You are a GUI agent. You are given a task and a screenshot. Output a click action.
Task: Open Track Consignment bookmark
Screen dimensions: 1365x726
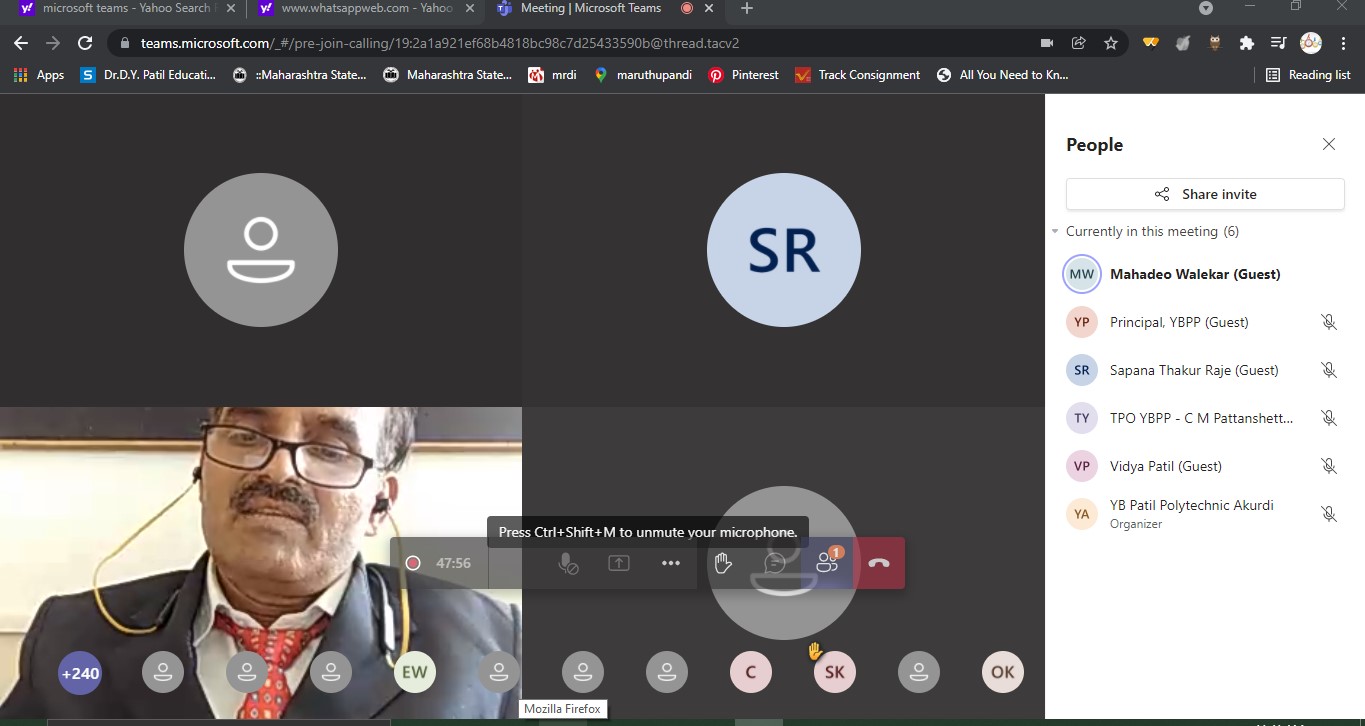pos(857,75)
